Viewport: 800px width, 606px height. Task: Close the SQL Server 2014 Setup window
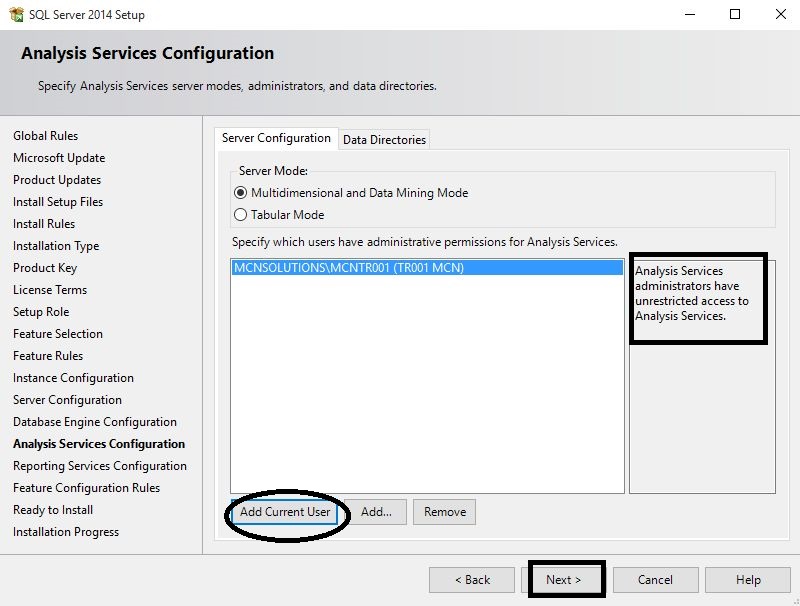click(781, 14)
